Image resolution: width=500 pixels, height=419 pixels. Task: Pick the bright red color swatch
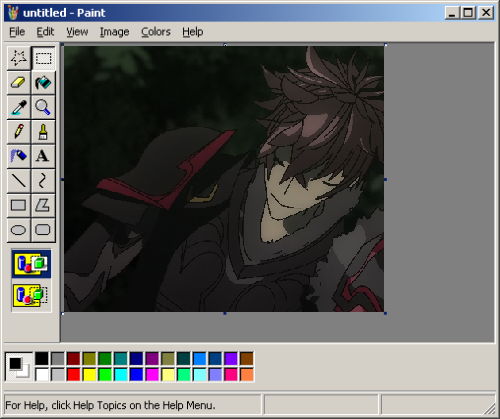coord(73,374)
